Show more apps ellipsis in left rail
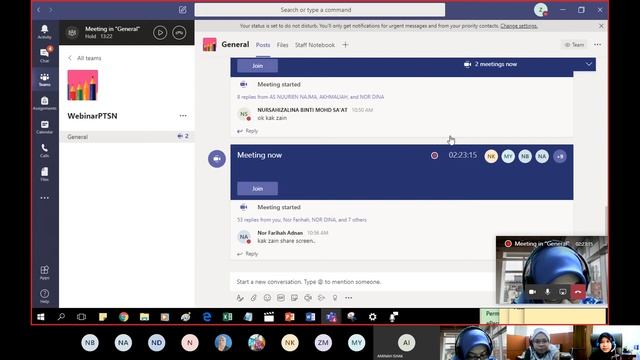The width and height of the screenshot is (640, 360). pyautogui.click(x=44, y=198)
